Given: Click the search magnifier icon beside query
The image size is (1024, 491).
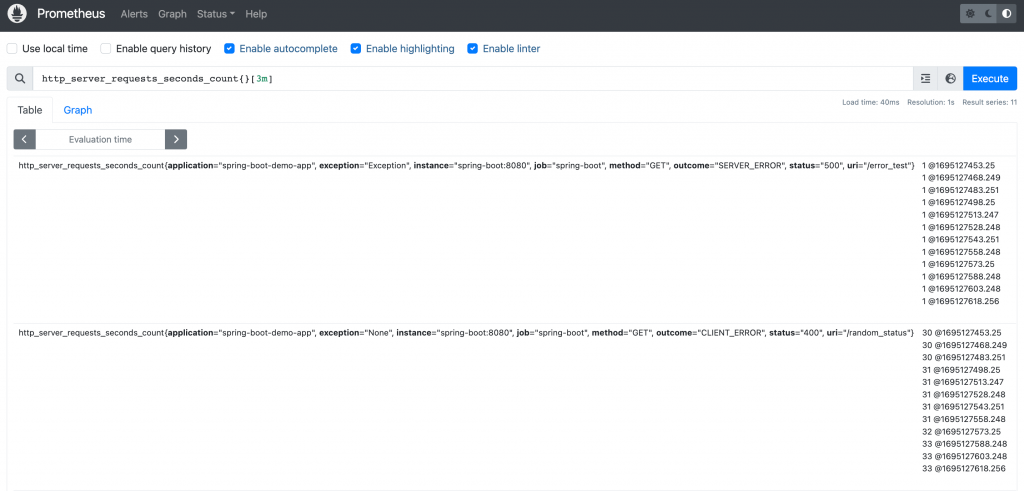Looking at the screenshot, I should tap(20, 78).
